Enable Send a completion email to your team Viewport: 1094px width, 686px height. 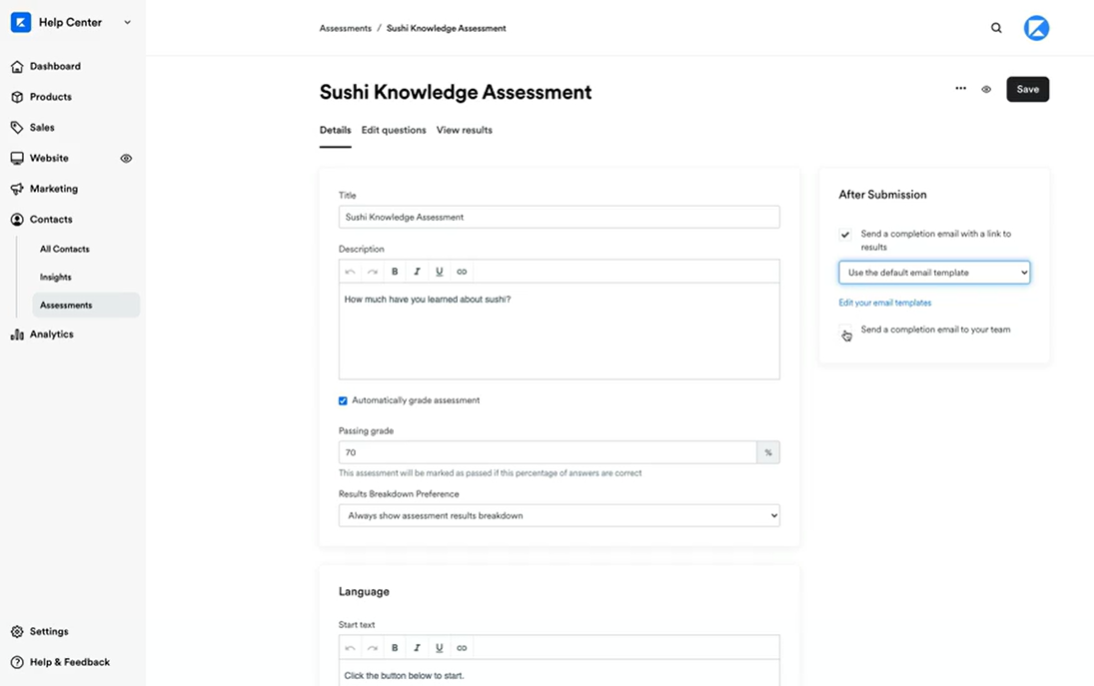pyautogui.click(x=845, y=331)
